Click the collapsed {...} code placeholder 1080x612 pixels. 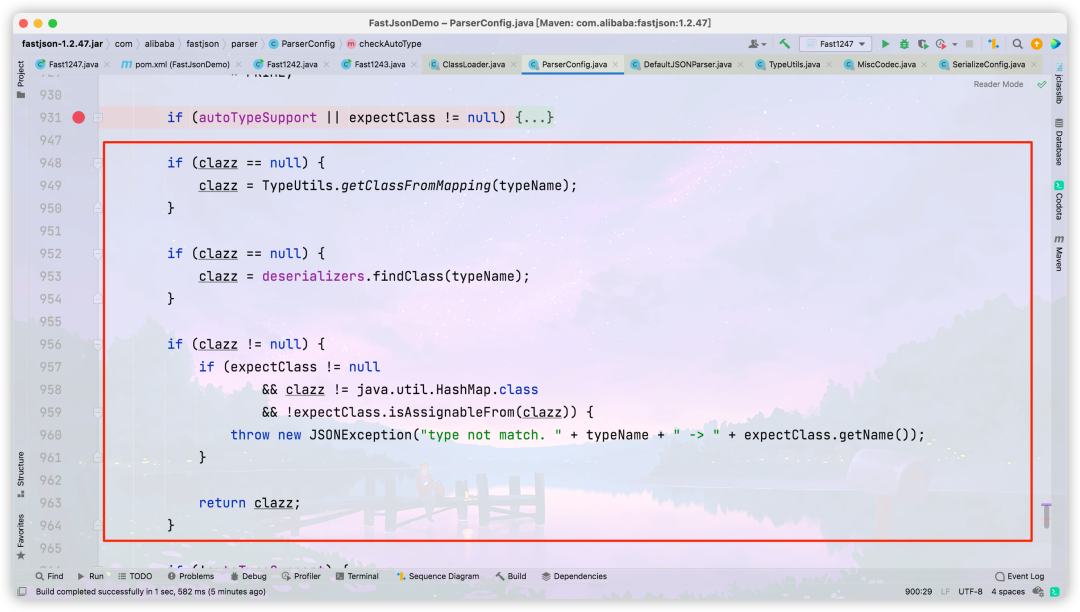click(534, 118)
